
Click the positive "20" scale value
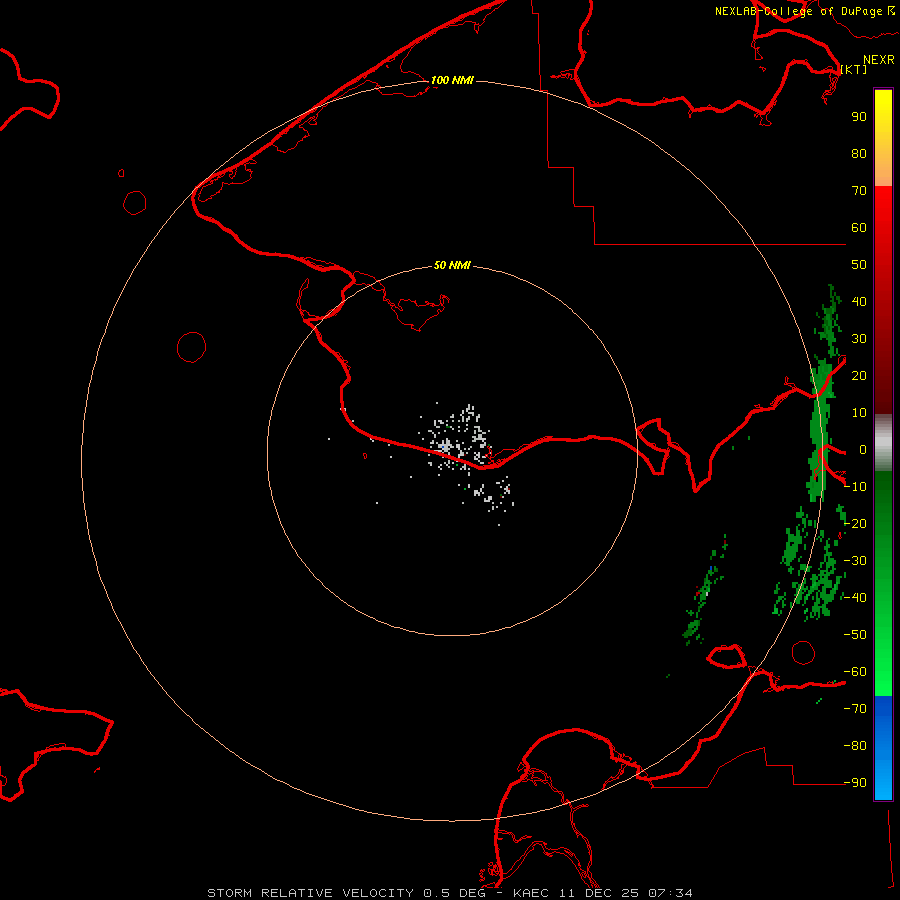pos(859,375)
